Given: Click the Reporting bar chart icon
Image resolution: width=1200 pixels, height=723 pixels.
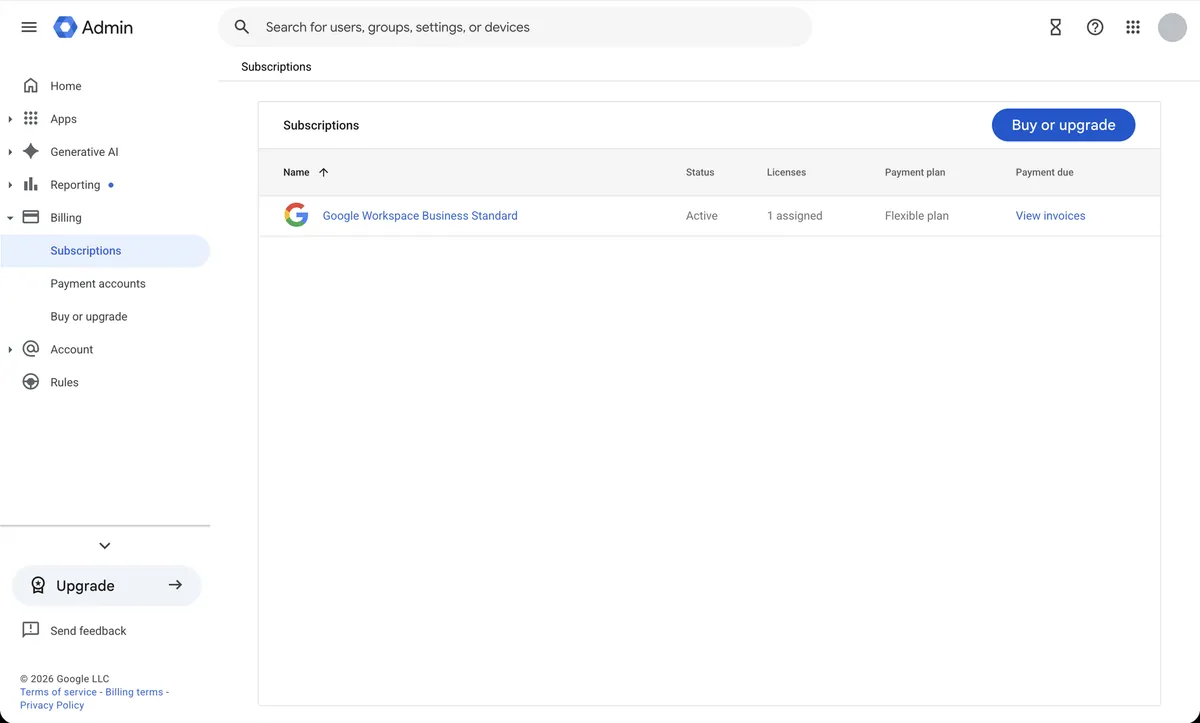Looking at the screenshot, I should tap(31, 185).
